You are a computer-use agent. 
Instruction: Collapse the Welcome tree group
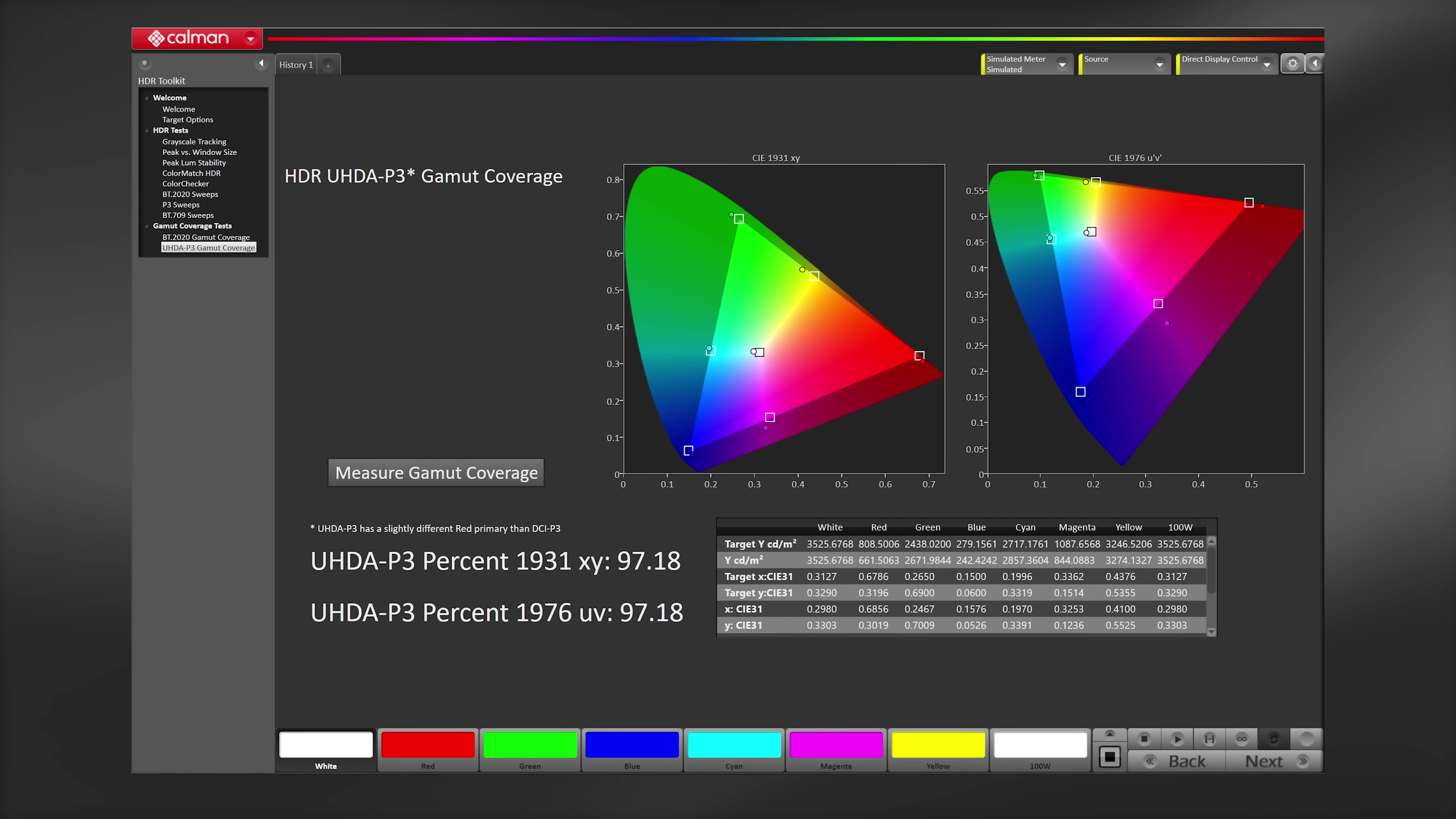pos(147,98)
